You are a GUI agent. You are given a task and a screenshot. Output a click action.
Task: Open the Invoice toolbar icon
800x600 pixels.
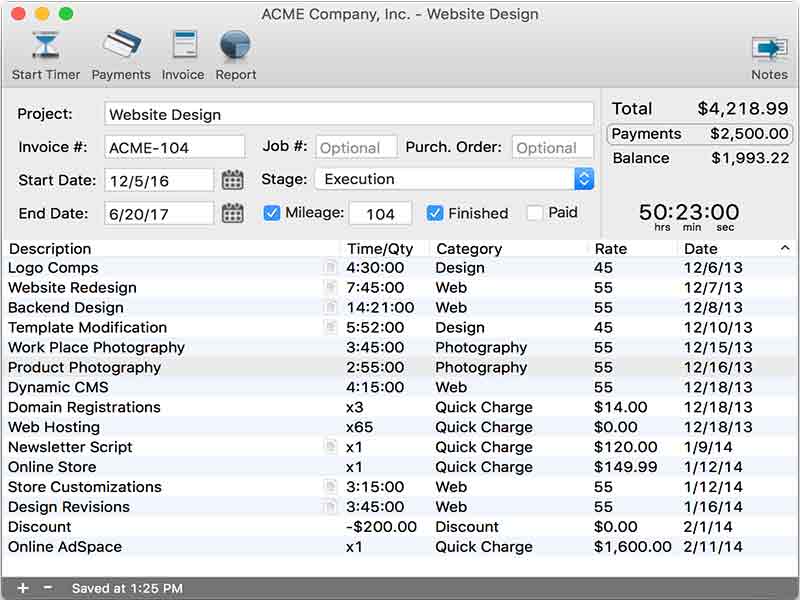[x=183, y=47]
